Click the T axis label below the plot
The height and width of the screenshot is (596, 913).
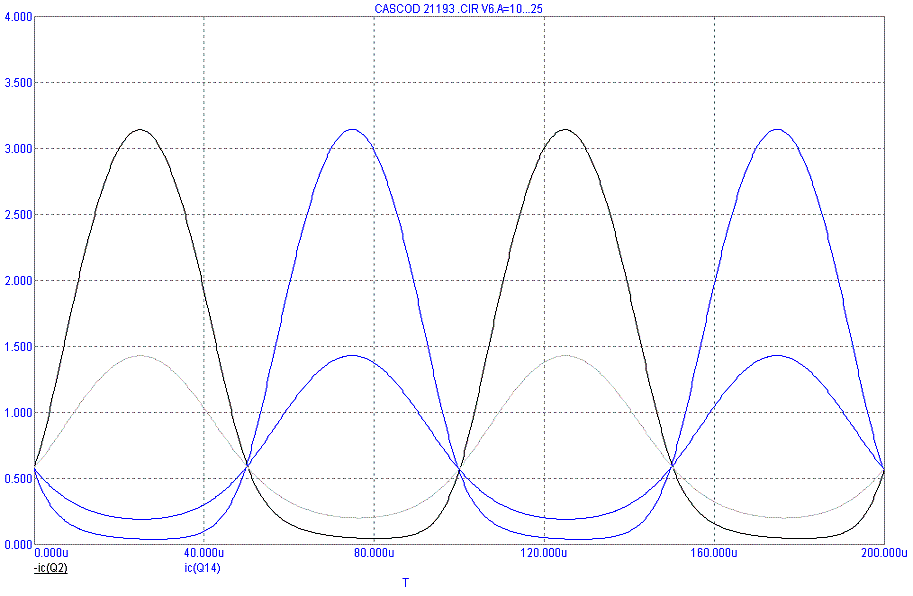coord(406,583)
